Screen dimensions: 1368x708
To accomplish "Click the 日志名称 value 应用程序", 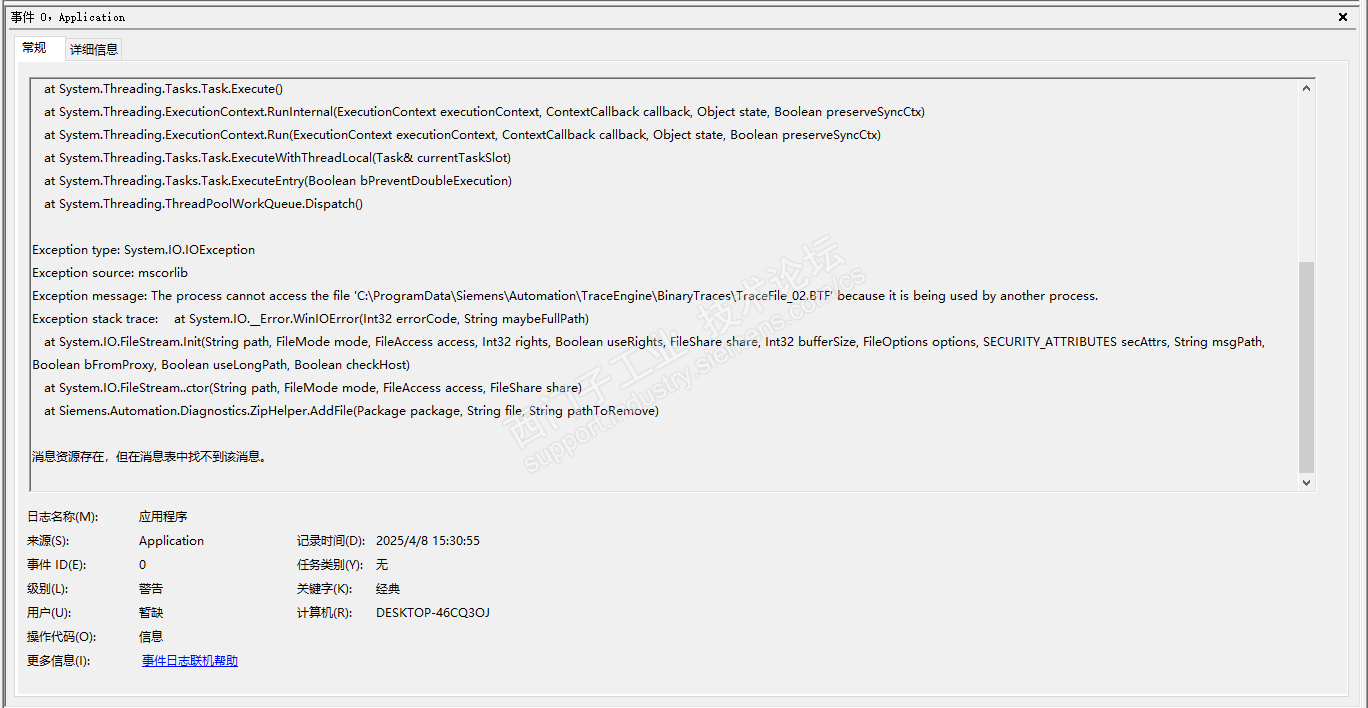I will (x=163, y=517).
